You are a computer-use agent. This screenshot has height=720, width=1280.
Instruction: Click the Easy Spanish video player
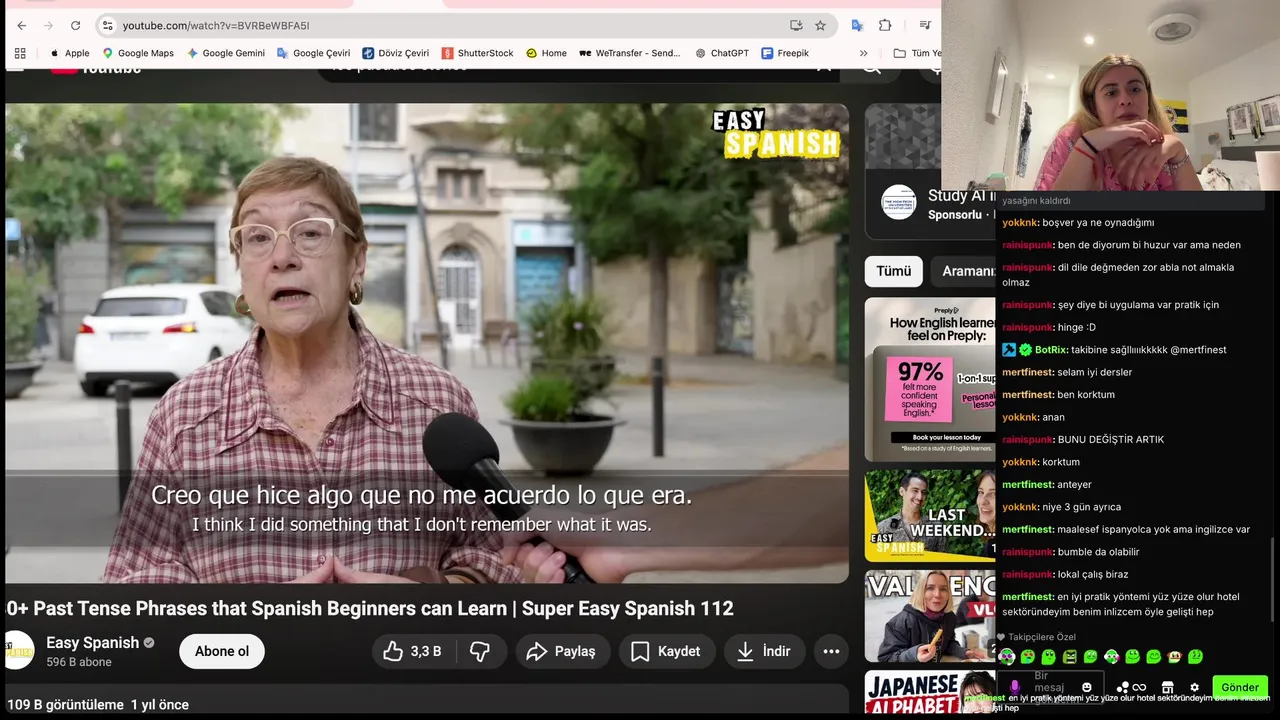click(427, 343)
